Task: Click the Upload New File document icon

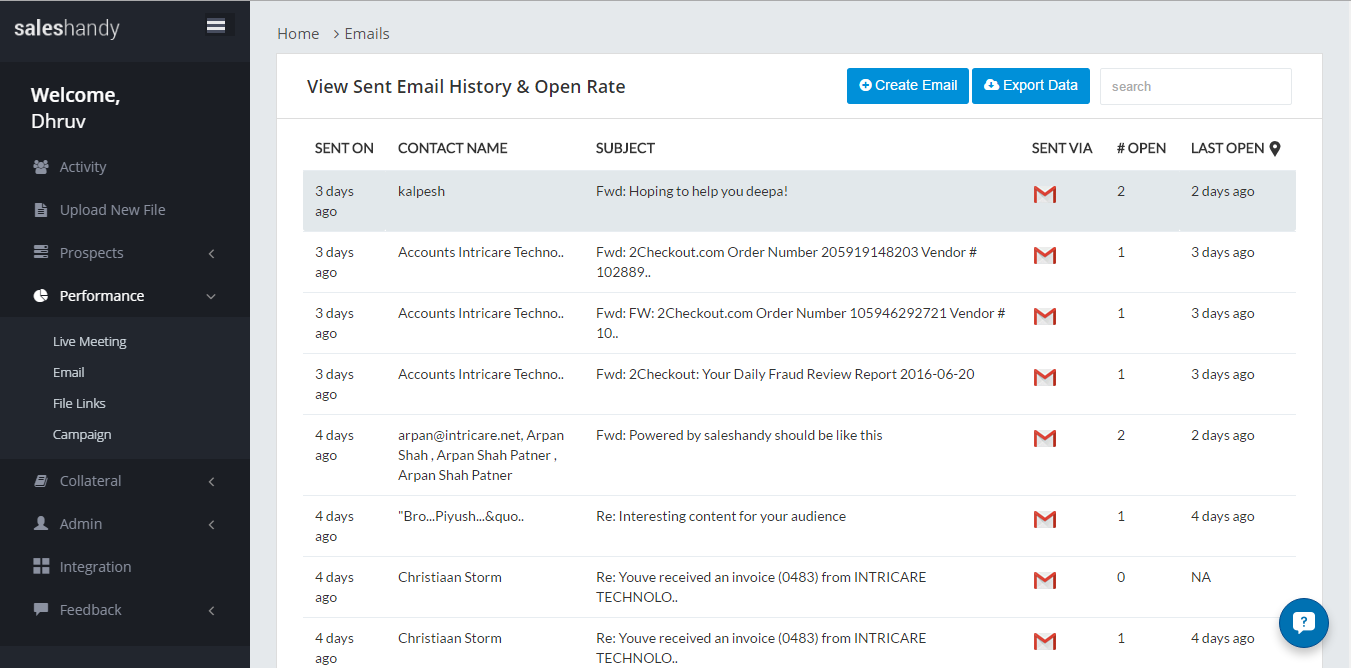Action: 41,210
